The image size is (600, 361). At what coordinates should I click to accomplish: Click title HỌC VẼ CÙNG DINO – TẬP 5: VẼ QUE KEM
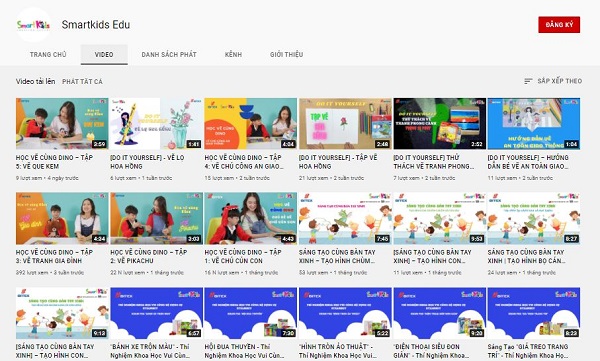[x=54, y=162]
